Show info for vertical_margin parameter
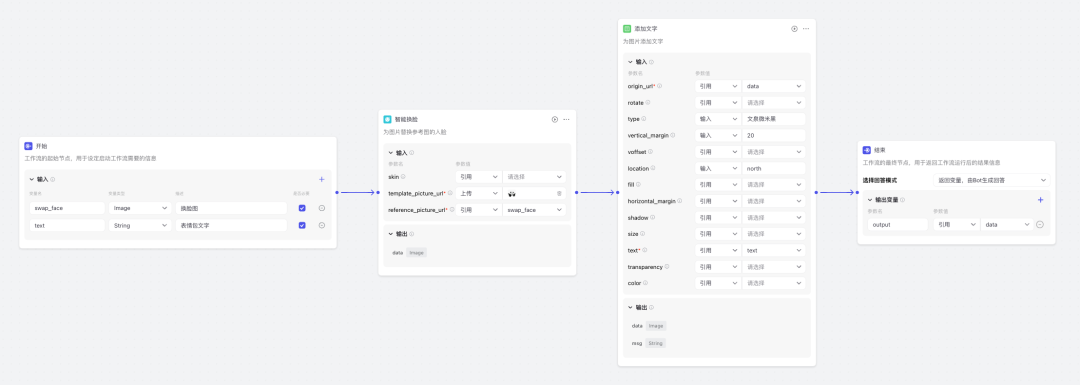 point(673,136)
